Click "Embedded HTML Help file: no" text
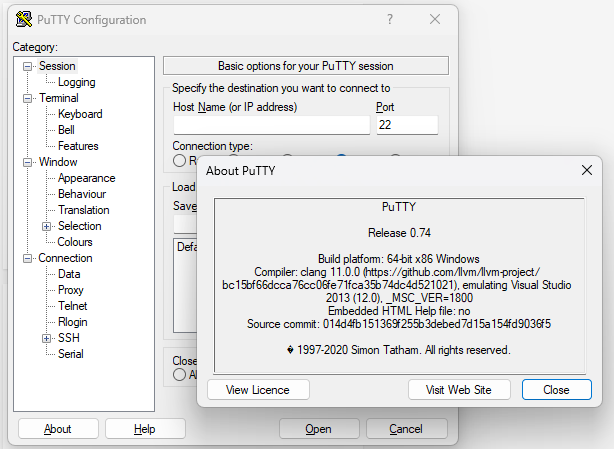The height and width of the screenshot is (449, 614). point(399,311)
